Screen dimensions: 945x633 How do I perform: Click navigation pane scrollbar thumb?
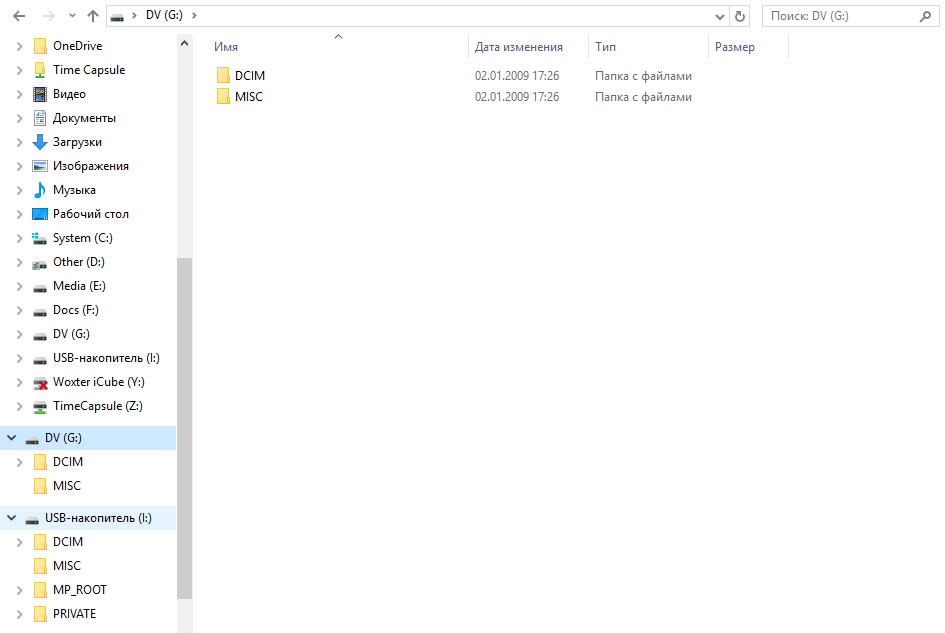point(184,428)
